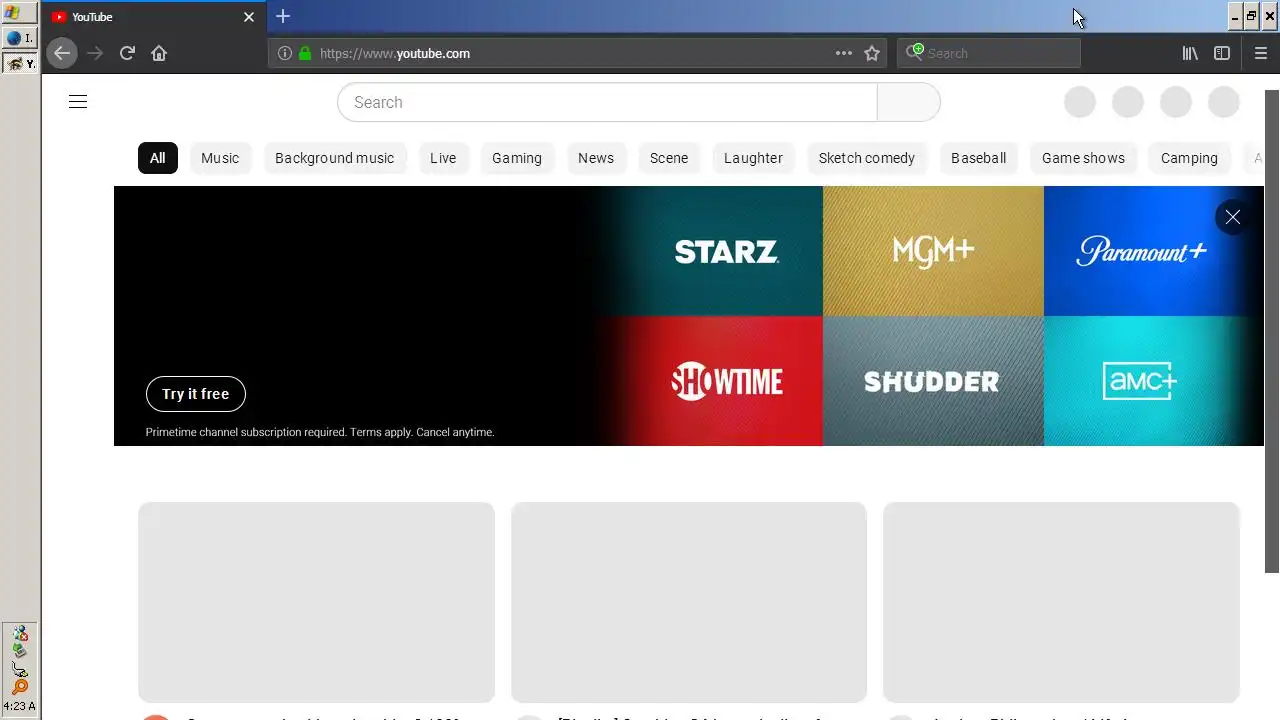Open the third loading video thumbnail
The width and height of the screenshot is (1280, 720).
(1061, 602)
